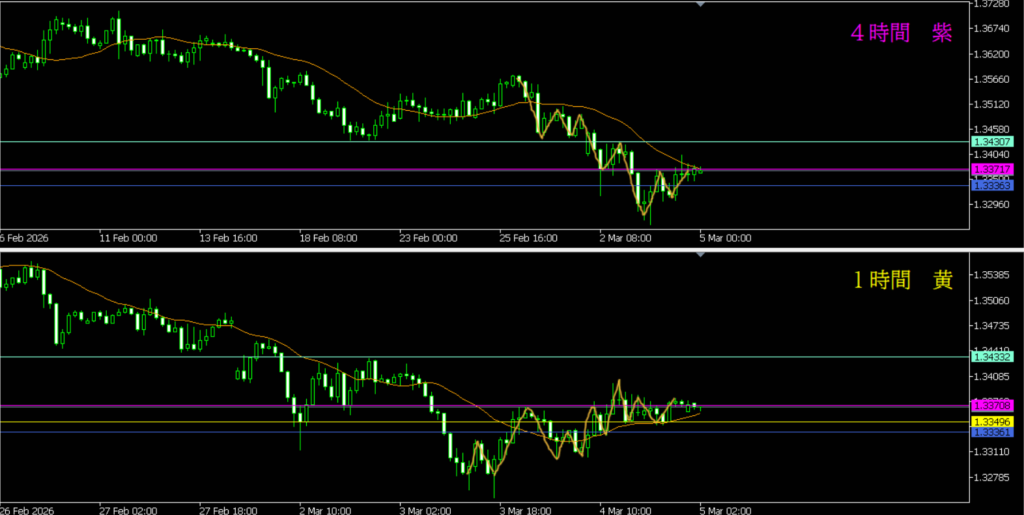Click the chart shift triangle on the top chart

700,4
